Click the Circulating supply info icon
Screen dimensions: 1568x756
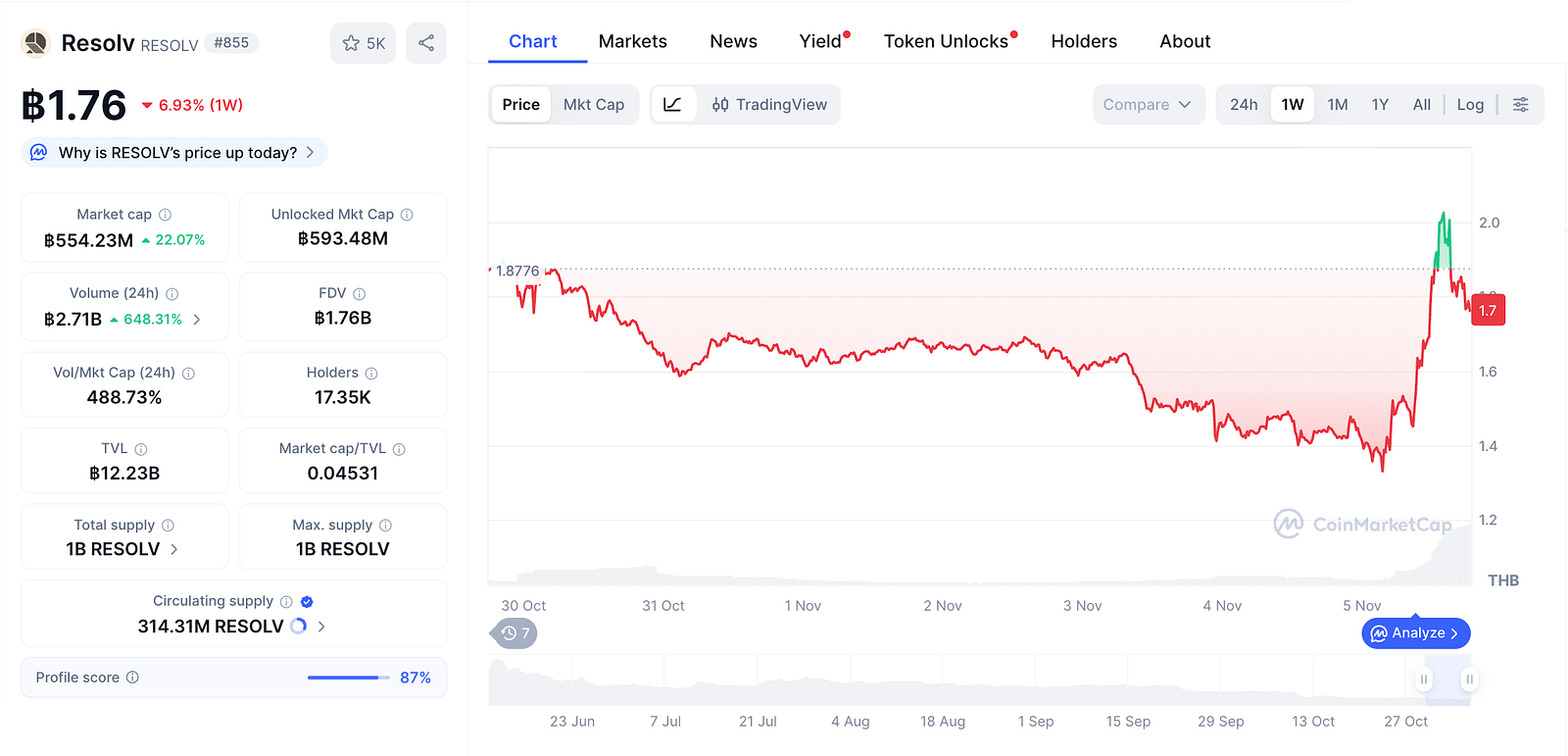286,602
